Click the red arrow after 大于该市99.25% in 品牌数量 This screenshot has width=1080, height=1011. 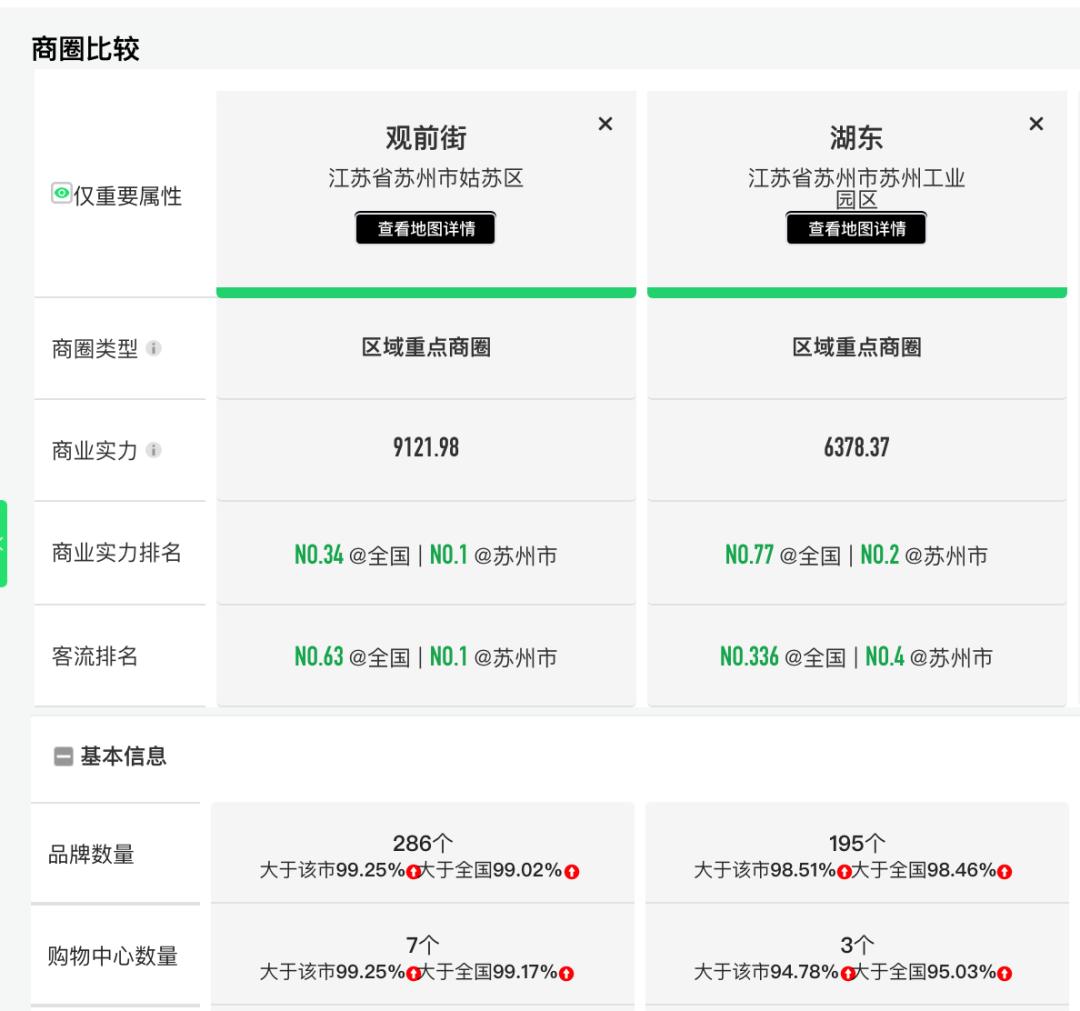click(413, 872)
